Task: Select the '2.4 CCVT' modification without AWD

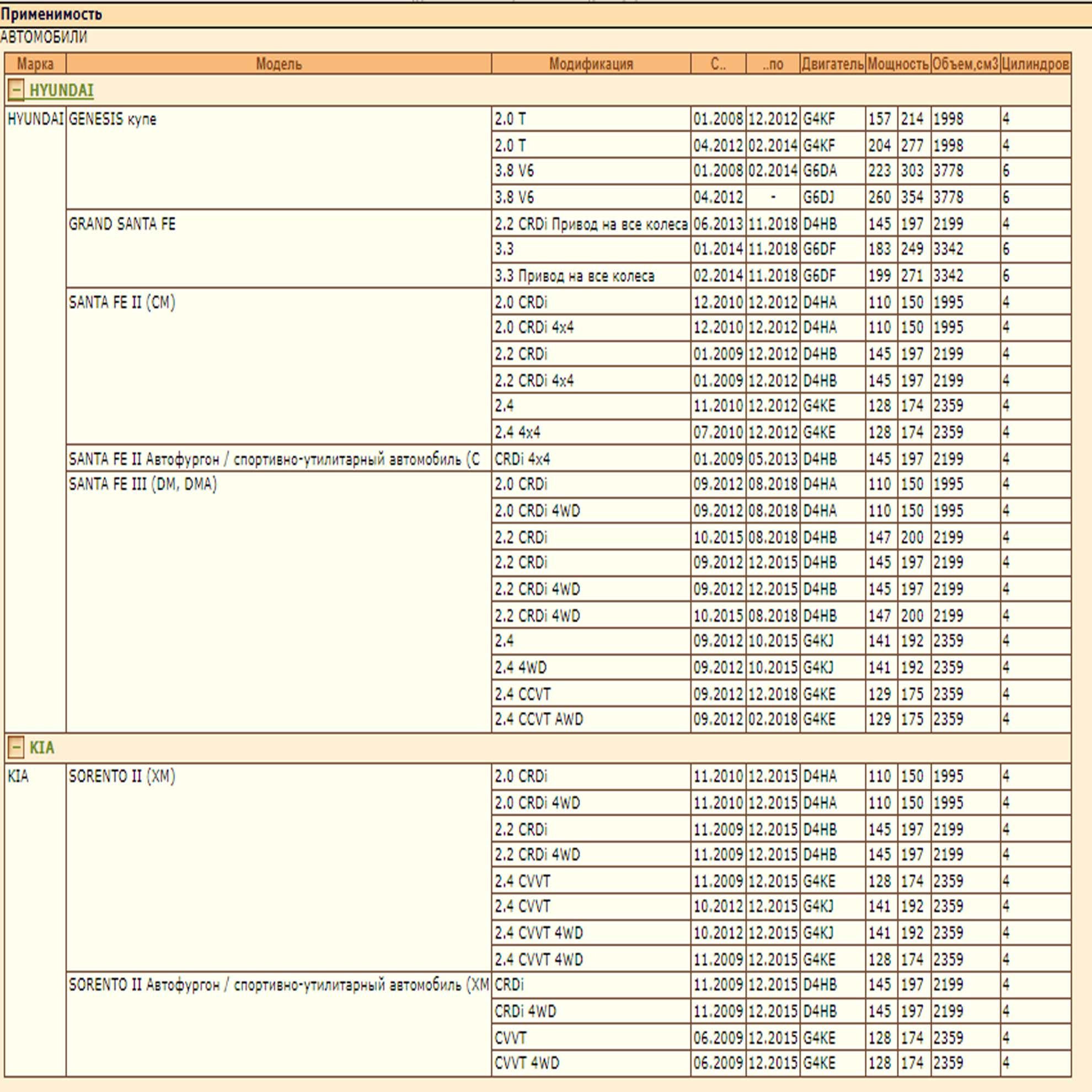Action: (591, 693)
